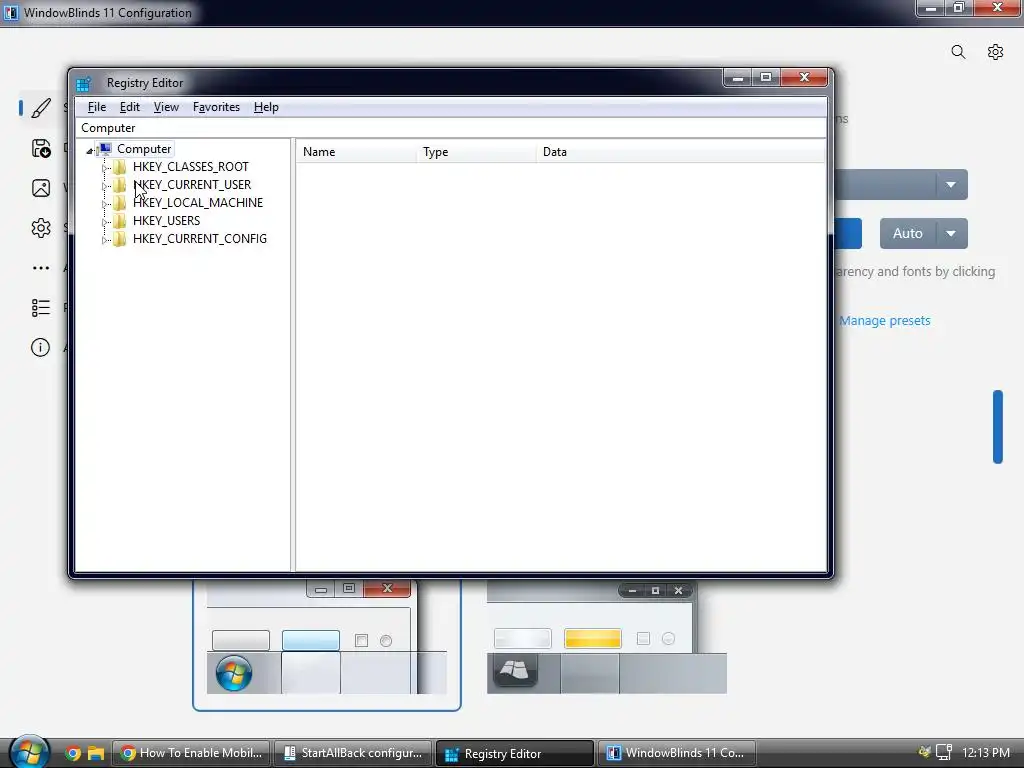The width and height of the screenshot is (1024, 768).
Task: Click the system tray clock 12:13 PM
Action: pos(986,753)
